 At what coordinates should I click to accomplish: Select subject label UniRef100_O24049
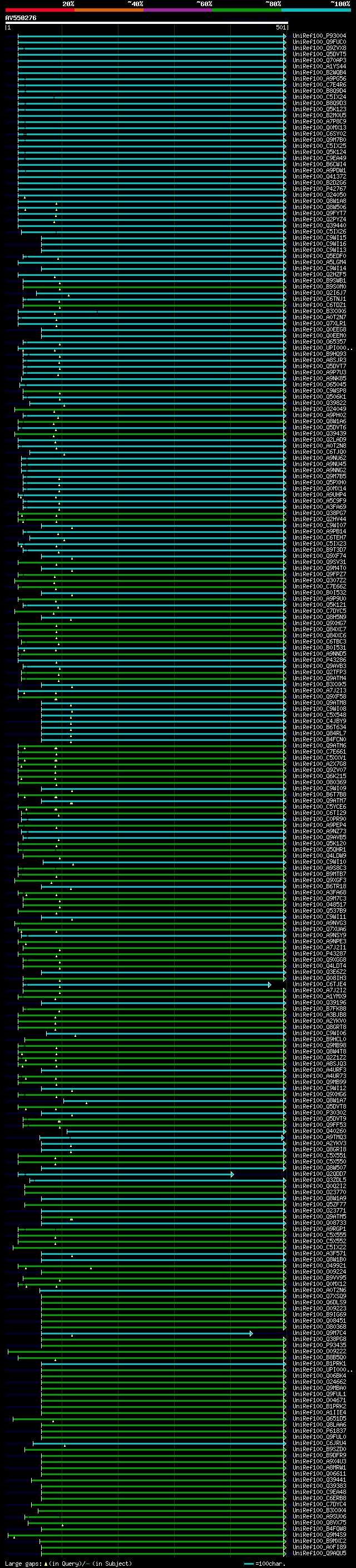pos(319,409)
